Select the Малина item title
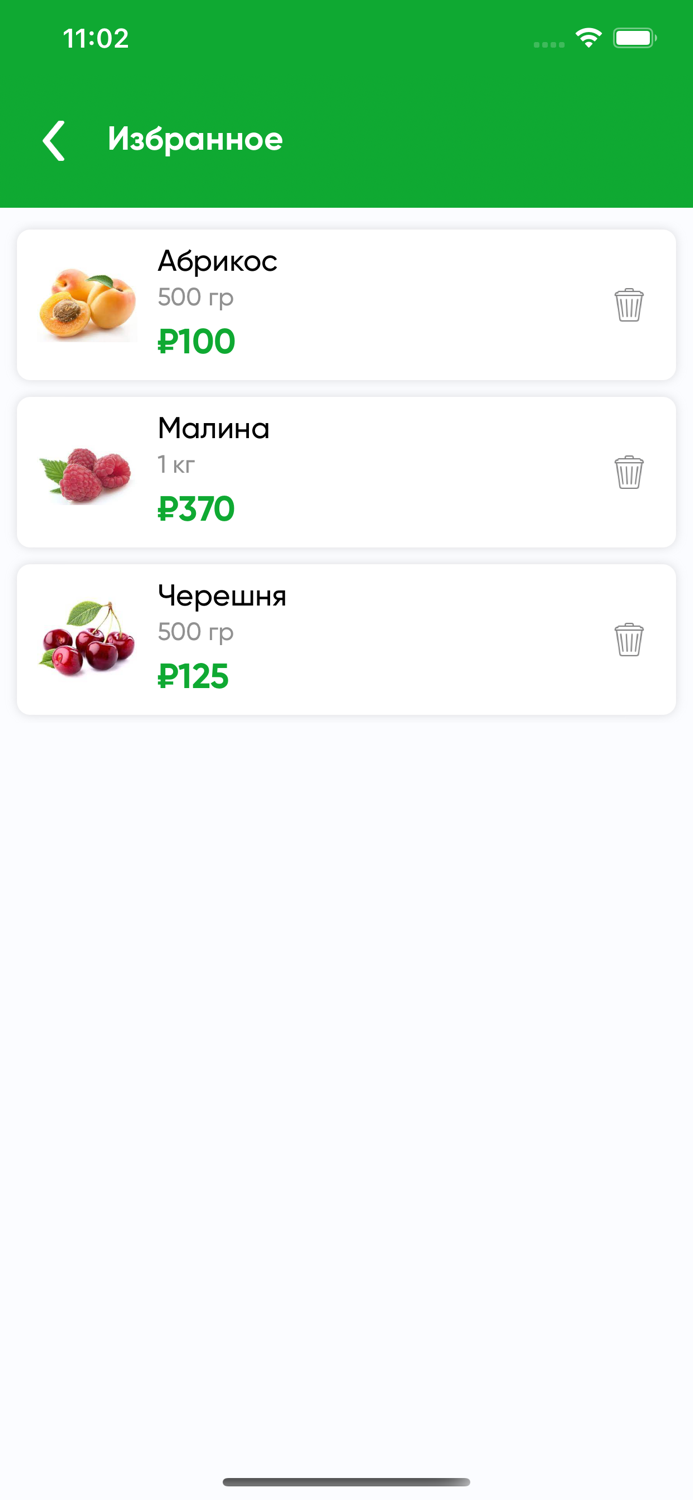 tap(213, 428)
